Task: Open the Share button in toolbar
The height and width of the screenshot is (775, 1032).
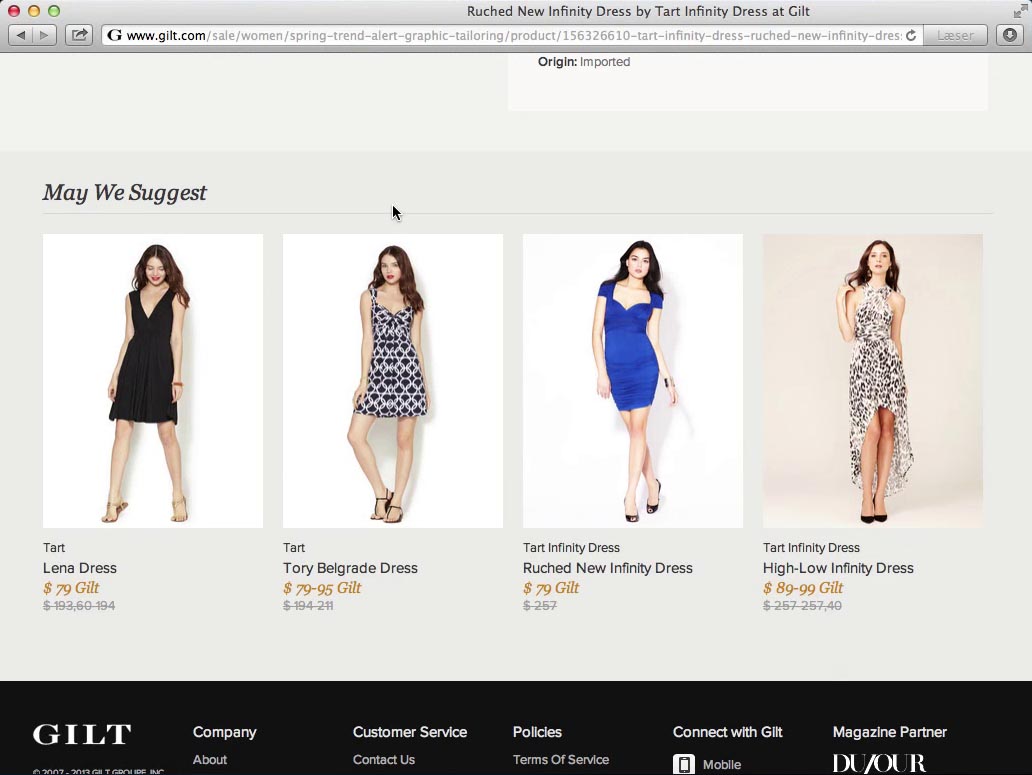Action: pyautogui.click(x=79, y=35)
